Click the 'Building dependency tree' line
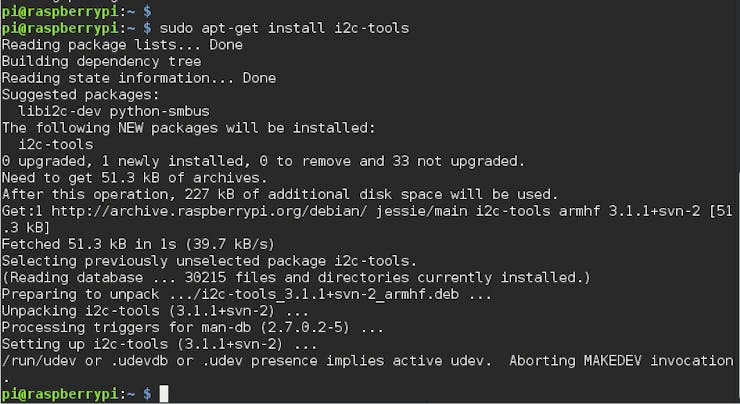The width and height of the screenshot is (740, 404). point(101,61)
